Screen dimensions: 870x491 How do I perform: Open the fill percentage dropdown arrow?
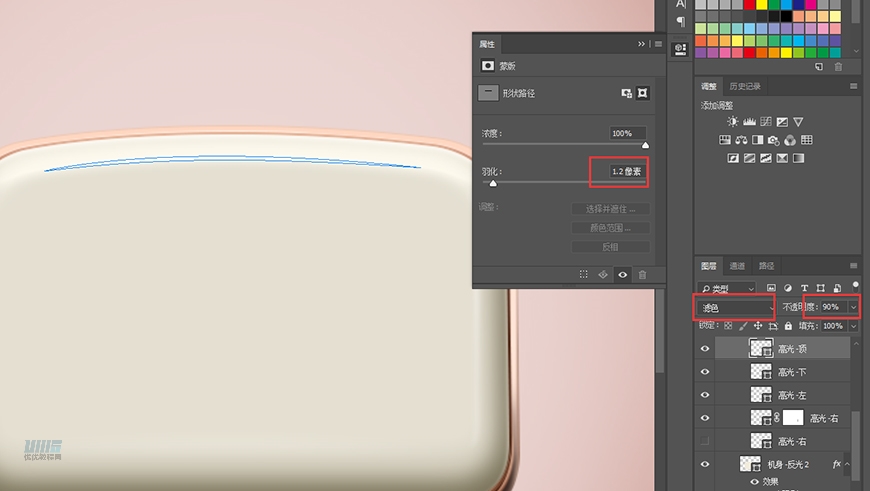coord(853,326)
